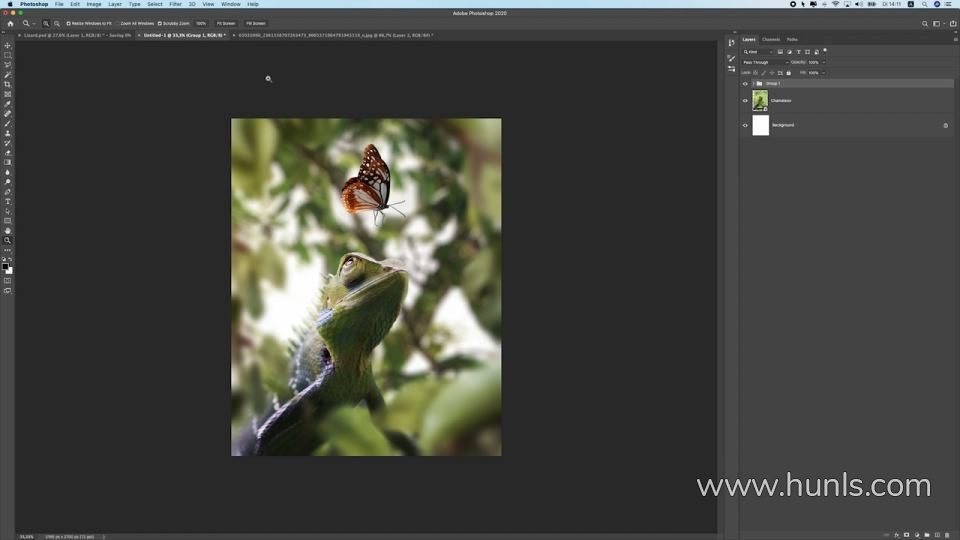Select the Eraser tool
This screenshot has width=960, height=540.
coord(7,153)
